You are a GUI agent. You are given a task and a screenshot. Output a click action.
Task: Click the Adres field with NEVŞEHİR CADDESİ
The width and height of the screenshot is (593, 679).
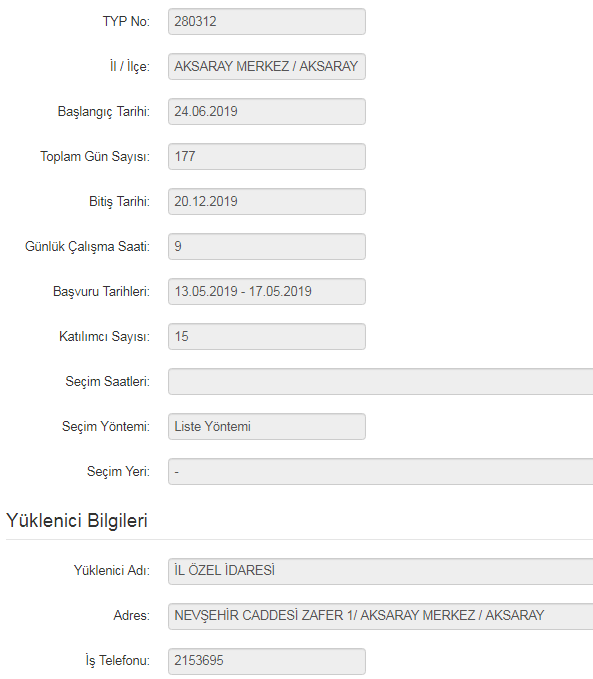click(x=380, y=617)
